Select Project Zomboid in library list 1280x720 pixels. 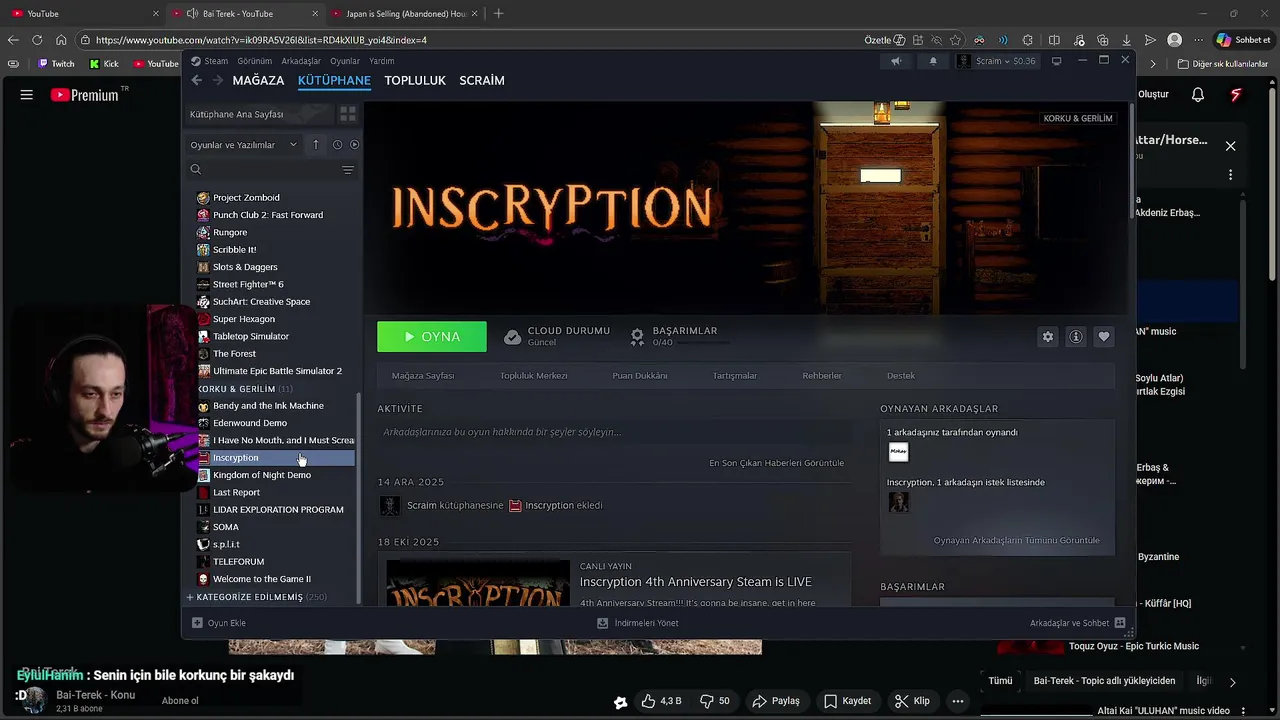pos(246,198)
